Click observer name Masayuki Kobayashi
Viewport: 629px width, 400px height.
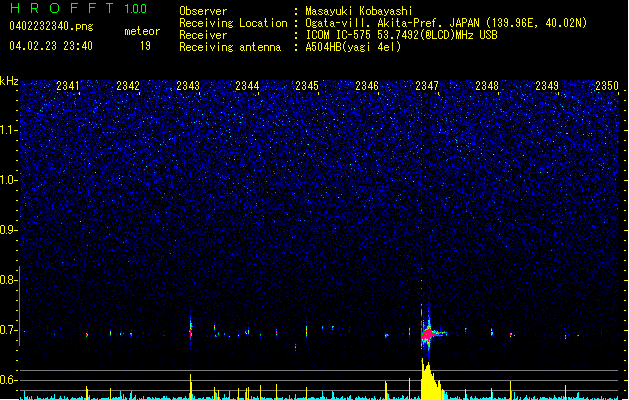tap(359, 11)
